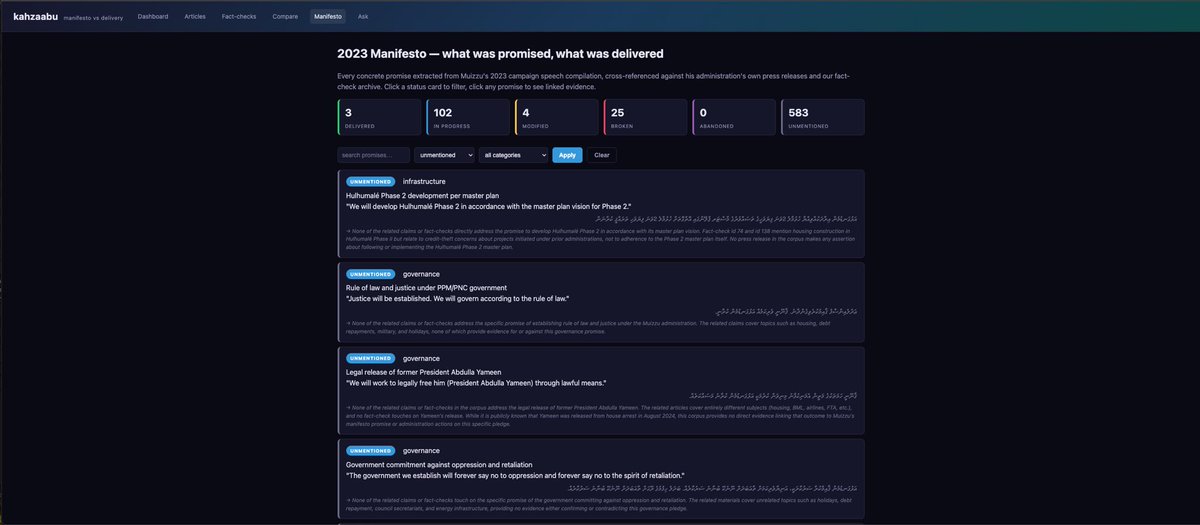The height and width of the screenshot is (525, 1200).
Task: Open the Rule of law and justice promise
Action: tap(601, 303)
